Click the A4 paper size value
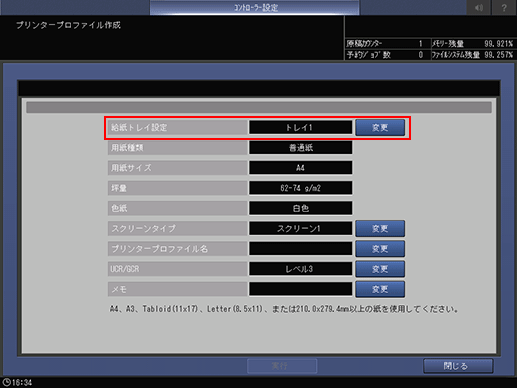517x388 pixels. (x=301, y=168)
